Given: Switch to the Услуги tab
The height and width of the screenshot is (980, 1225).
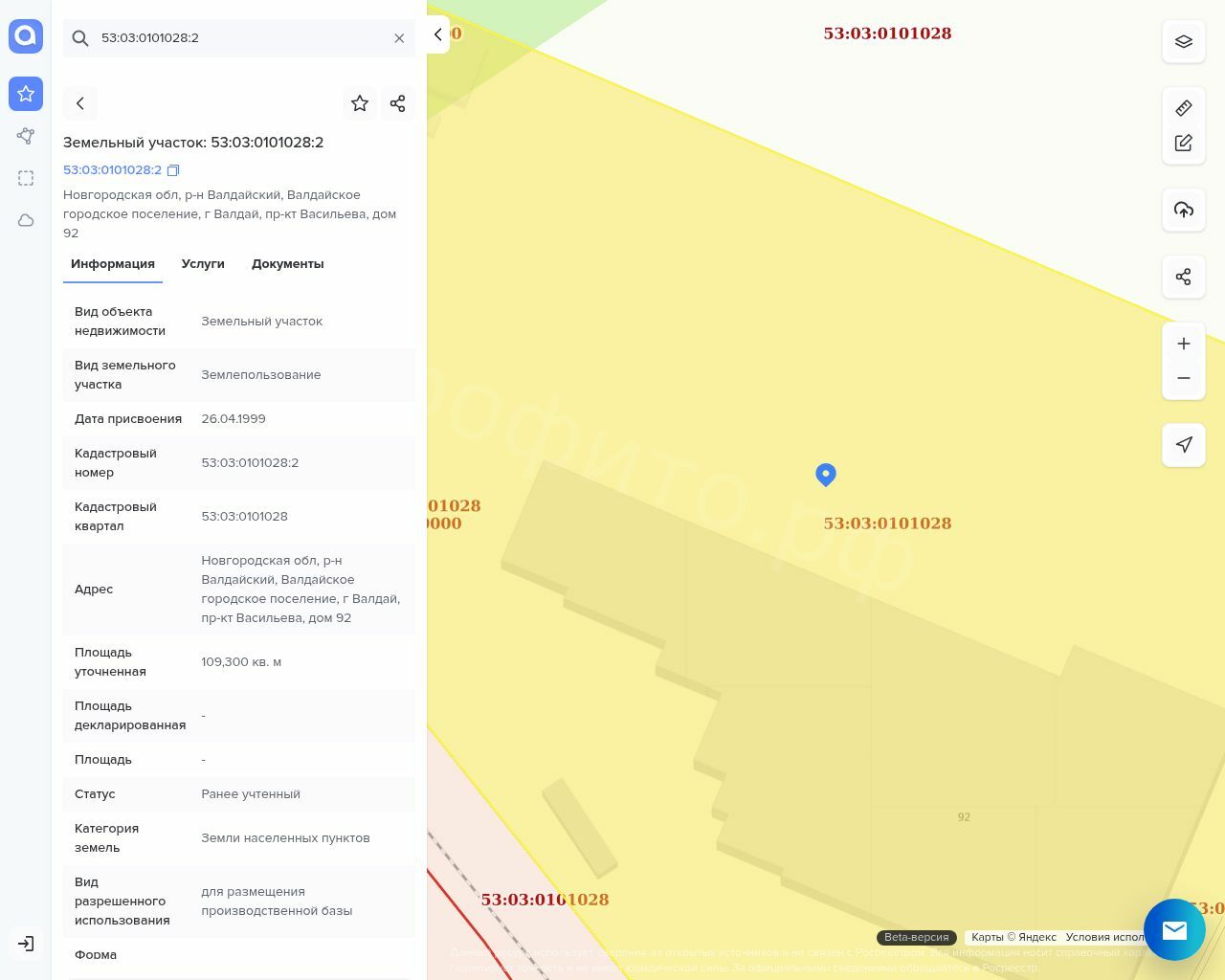Looking at the screenshot, I should (203, 264).
